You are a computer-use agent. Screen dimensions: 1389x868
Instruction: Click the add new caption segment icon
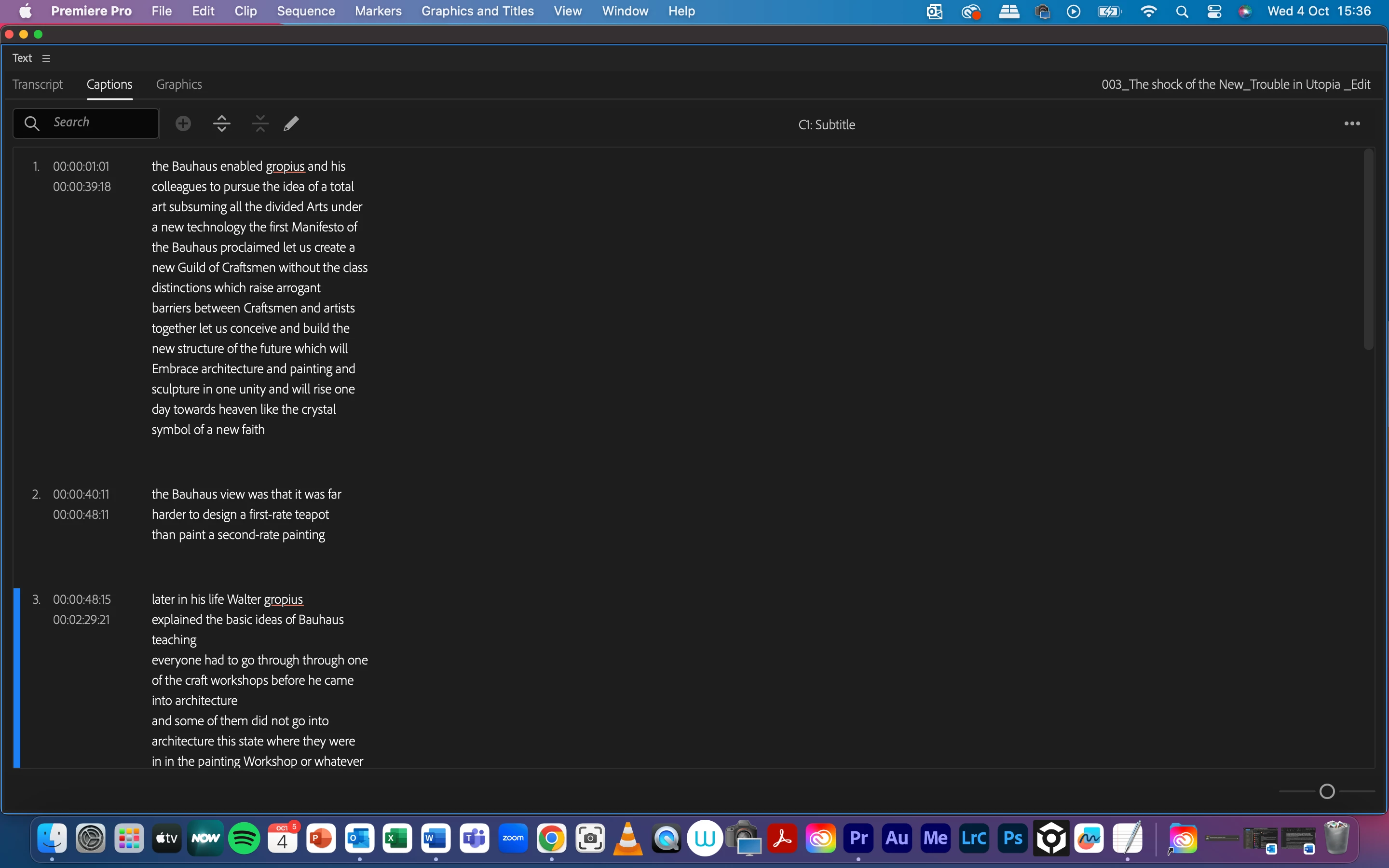point(183,123)
